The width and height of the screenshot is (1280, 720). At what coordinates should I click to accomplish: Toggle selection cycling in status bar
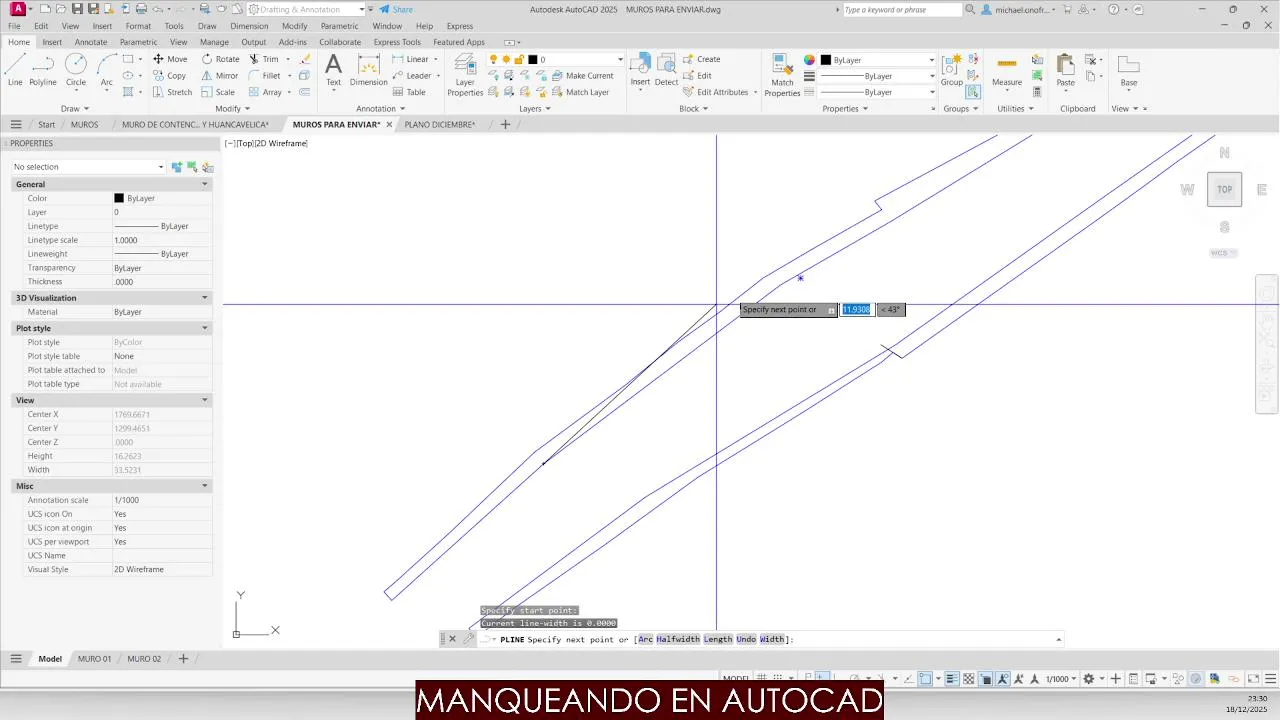pos(985,679)
